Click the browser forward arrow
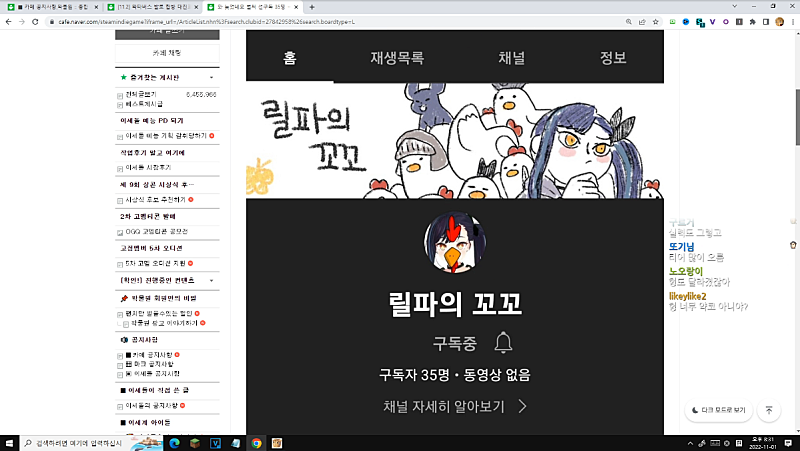 (x=21, y=22)
